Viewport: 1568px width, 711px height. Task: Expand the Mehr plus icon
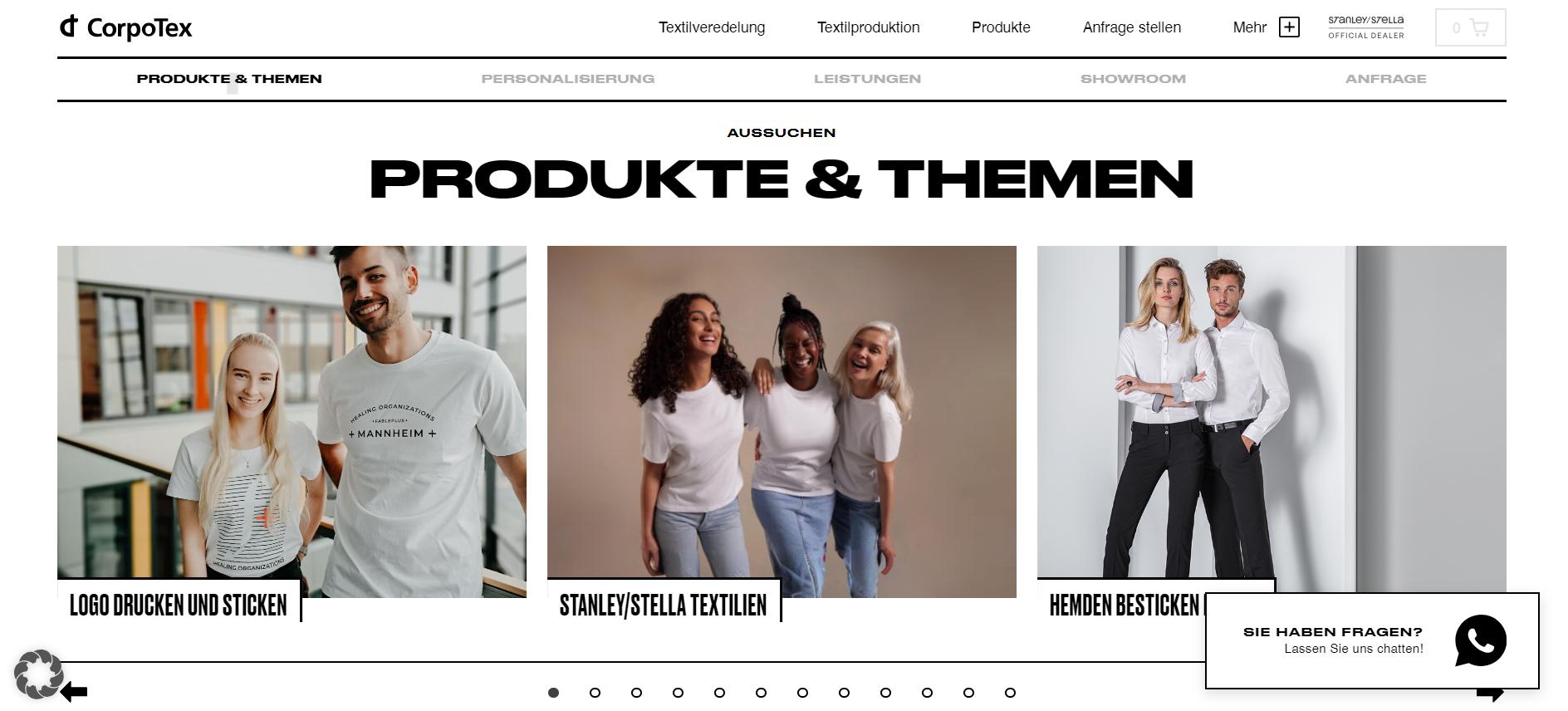(1289, 27)
